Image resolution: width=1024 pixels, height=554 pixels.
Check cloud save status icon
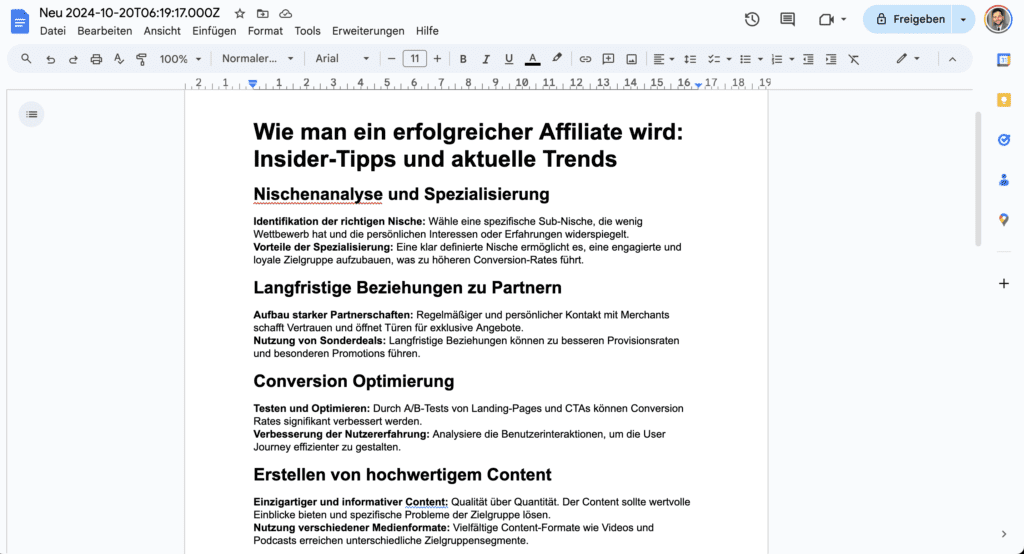285,13
